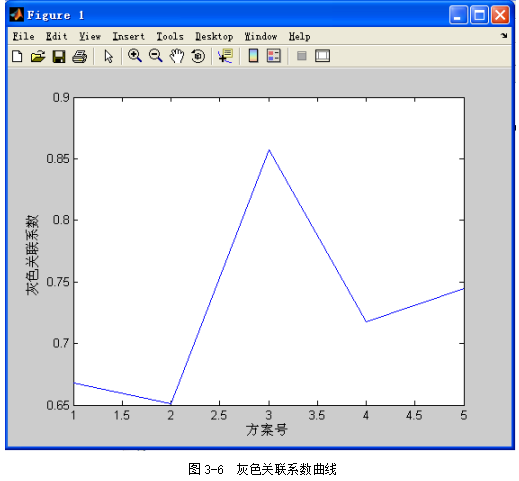519x481 pixels.
Task: Click the New Figure icon
Action: point(17,56)
